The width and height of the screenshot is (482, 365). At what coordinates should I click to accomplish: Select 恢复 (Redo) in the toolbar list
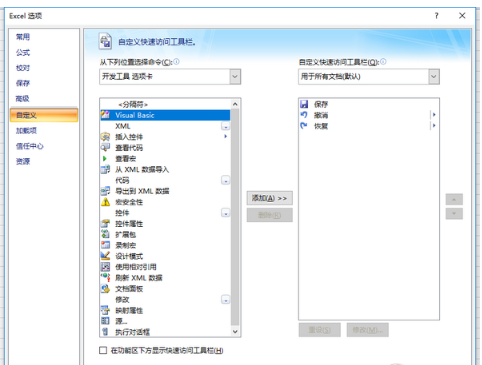click(x=369, y=126)
